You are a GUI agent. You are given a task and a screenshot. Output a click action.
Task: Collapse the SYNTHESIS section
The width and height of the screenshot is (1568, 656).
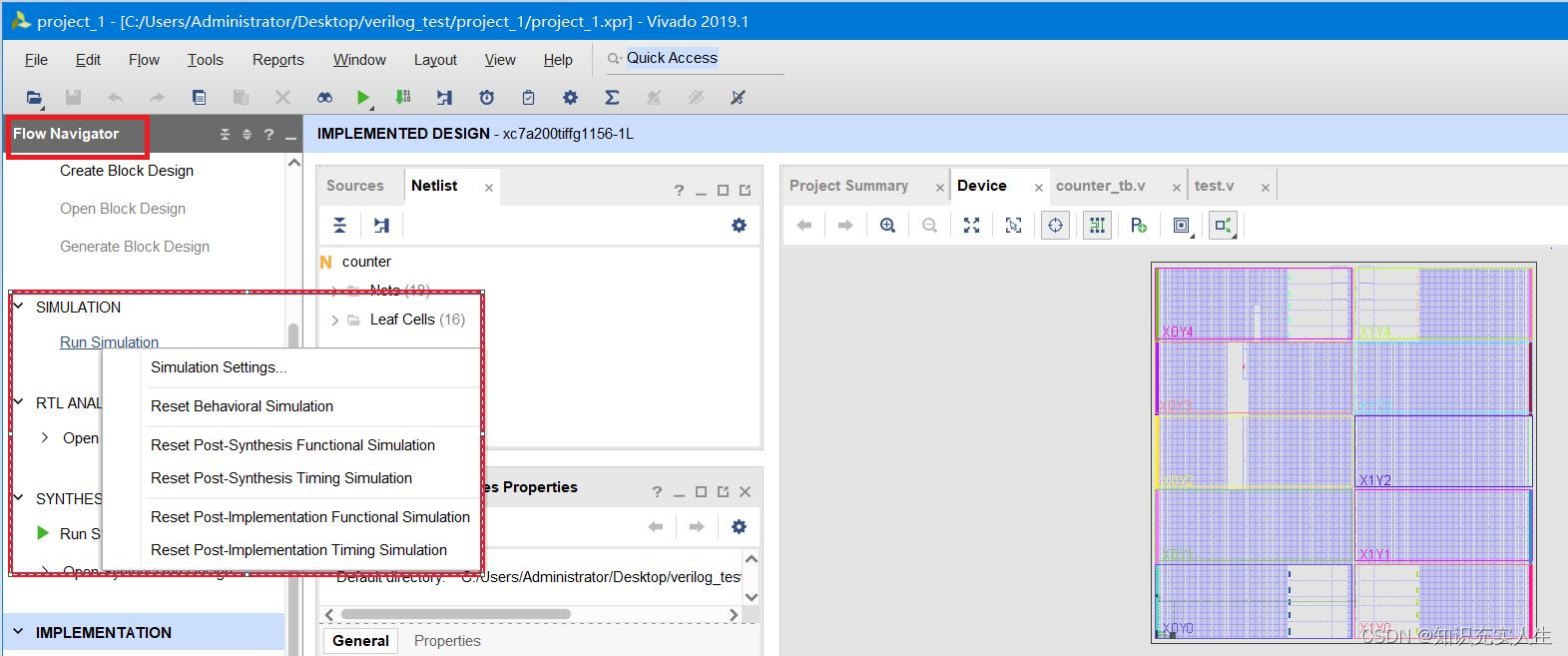[x=18, y=498]
